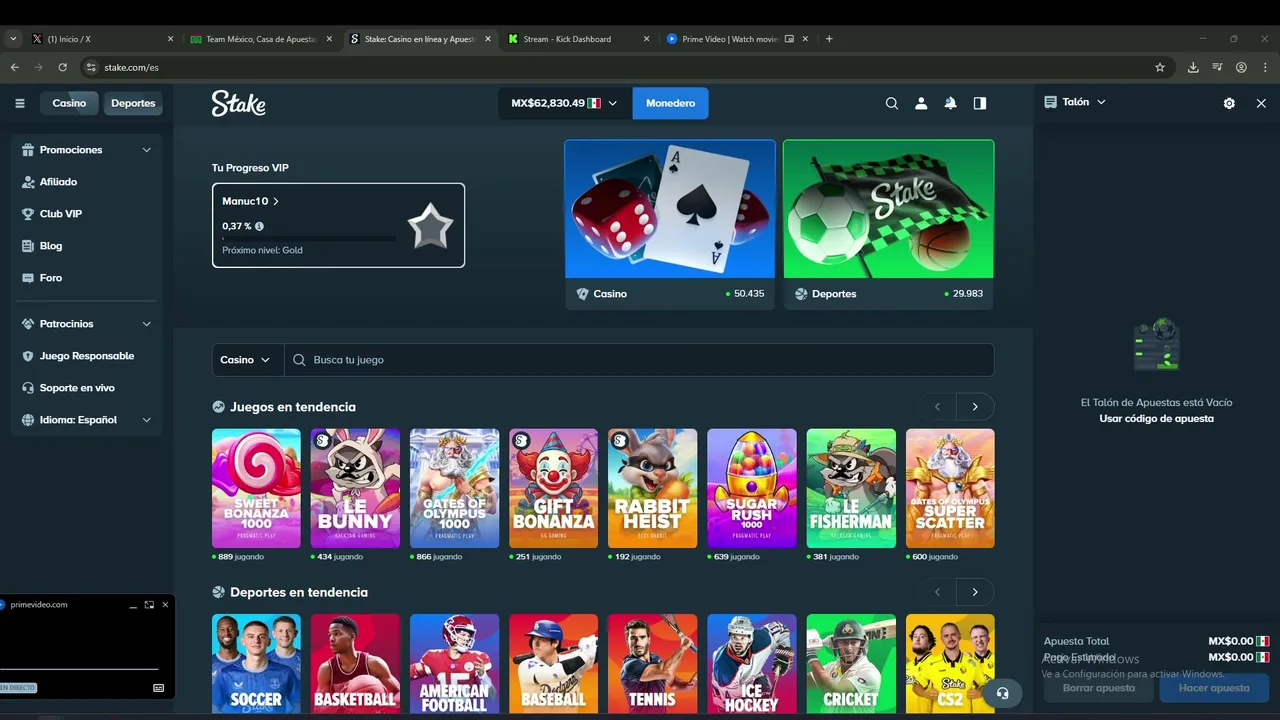Click the Monedero button
This screenshot has height=720, width=1280.
(x=670, y=103)
